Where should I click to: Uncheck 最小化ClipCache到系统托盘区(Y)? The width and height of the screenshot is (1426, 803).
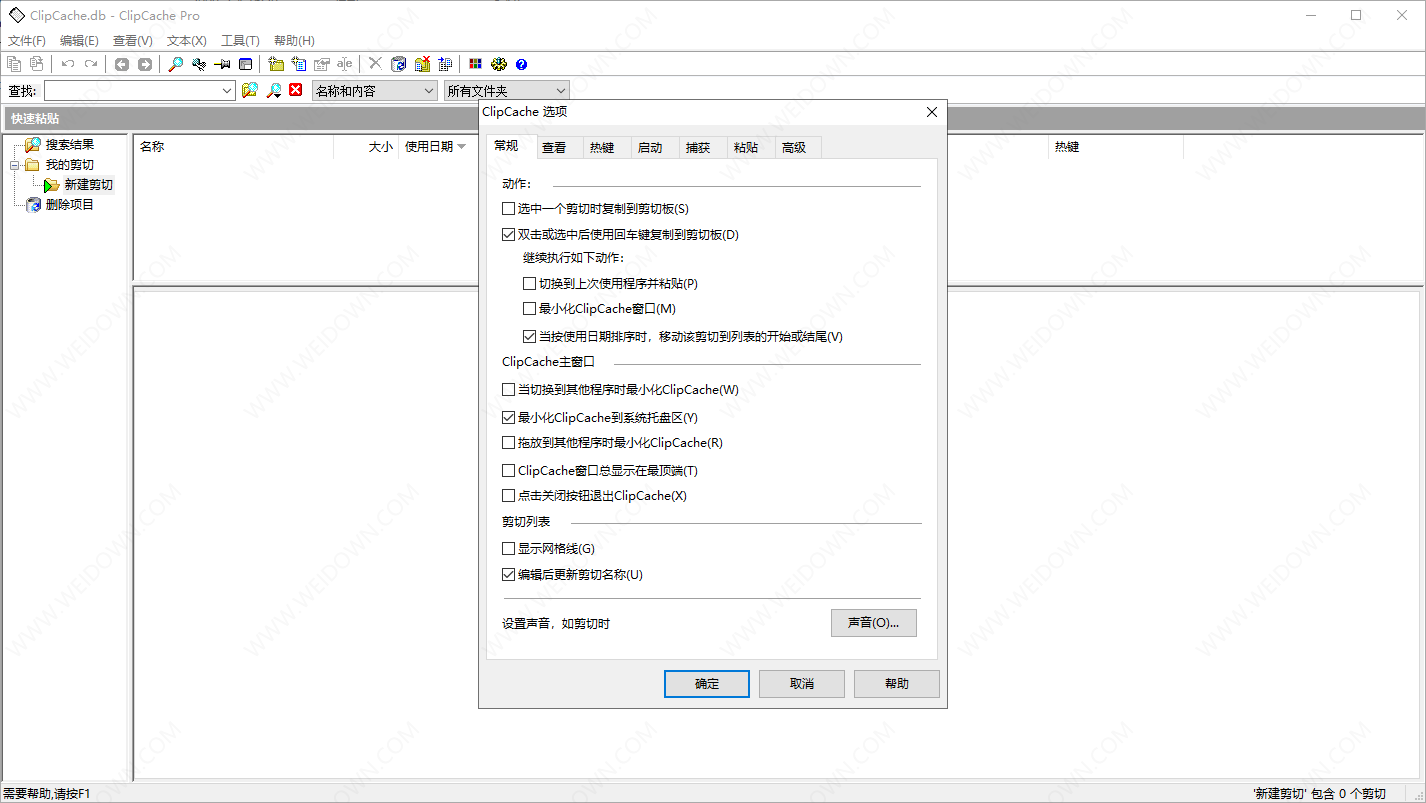tap(508, 418)
